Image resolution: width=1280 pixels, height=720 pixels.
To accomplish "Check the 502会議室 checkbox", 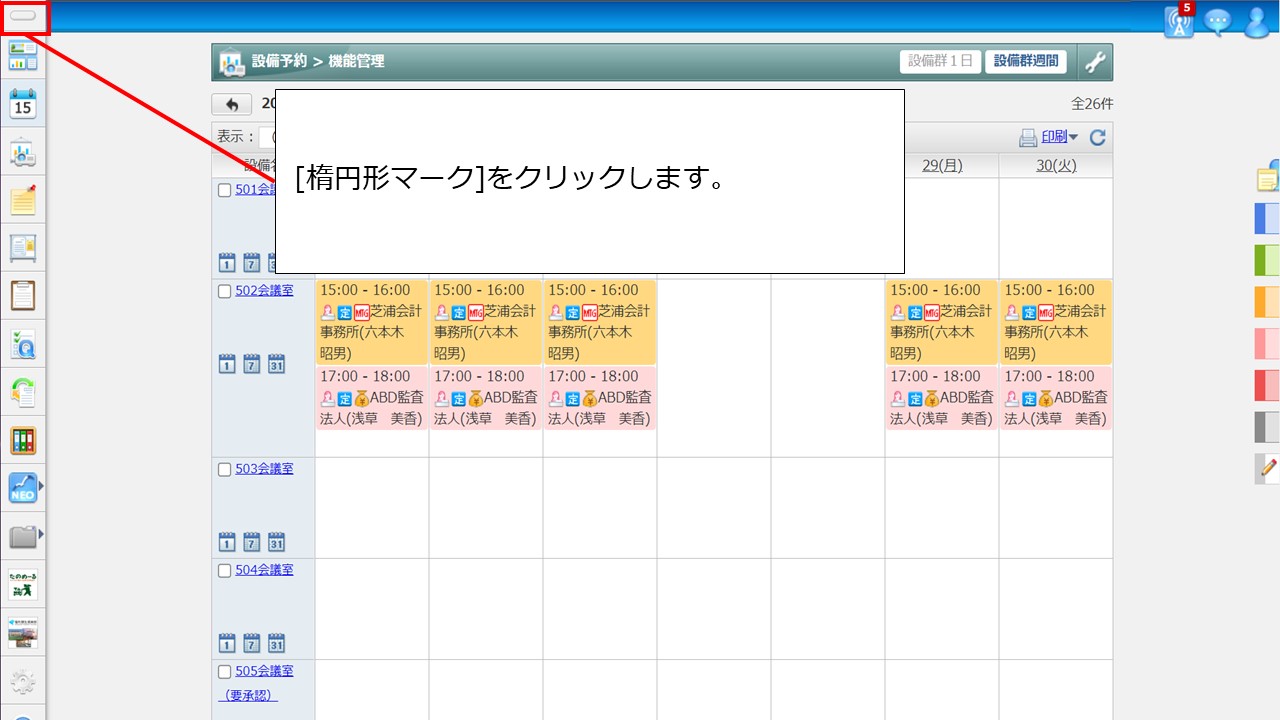I will coord(225,292).
